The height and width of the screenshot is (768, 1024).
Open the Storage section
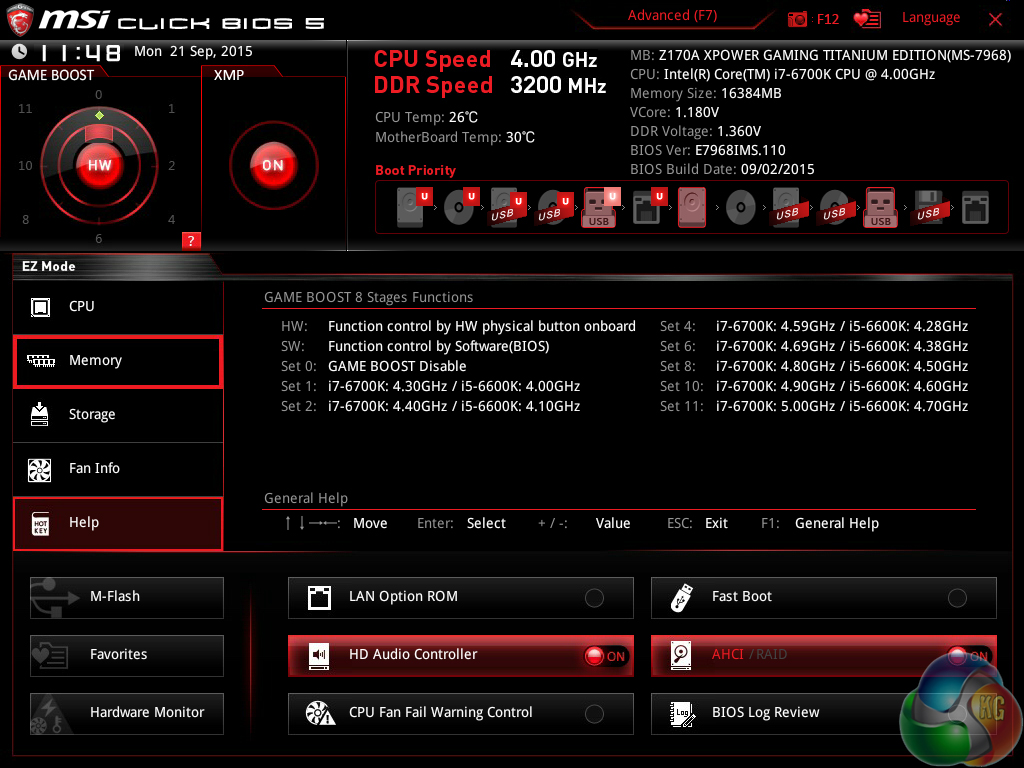[x=118, y=415]
